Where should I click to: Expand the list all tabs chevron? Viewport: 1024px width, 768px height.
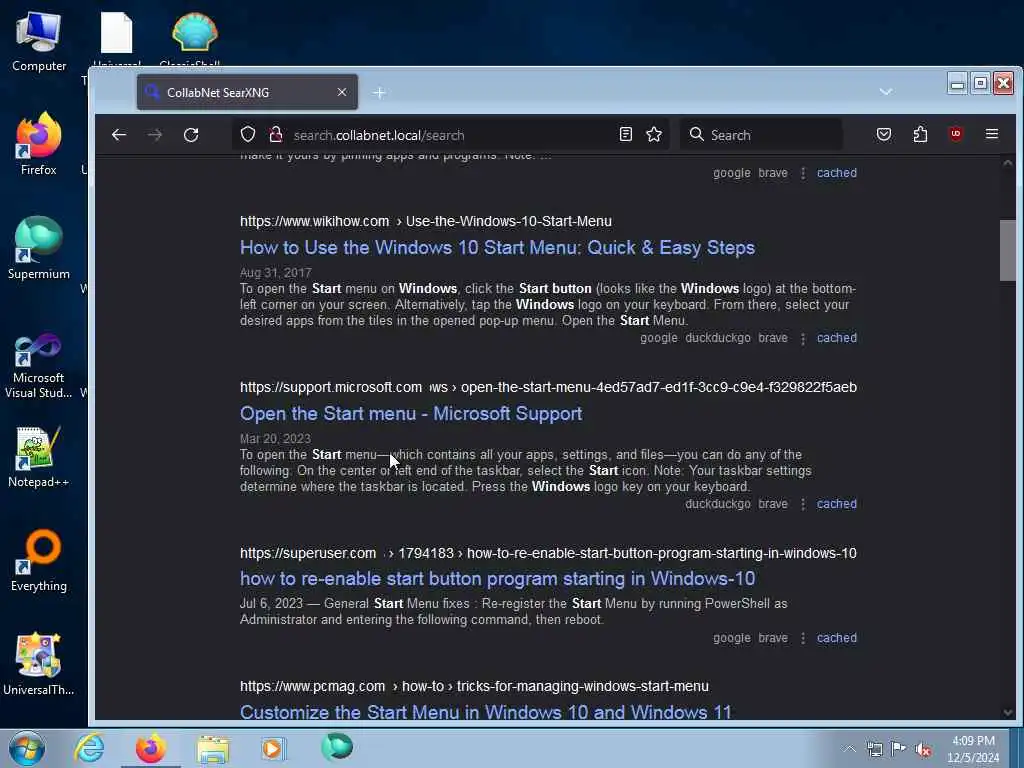coord(886,92)
